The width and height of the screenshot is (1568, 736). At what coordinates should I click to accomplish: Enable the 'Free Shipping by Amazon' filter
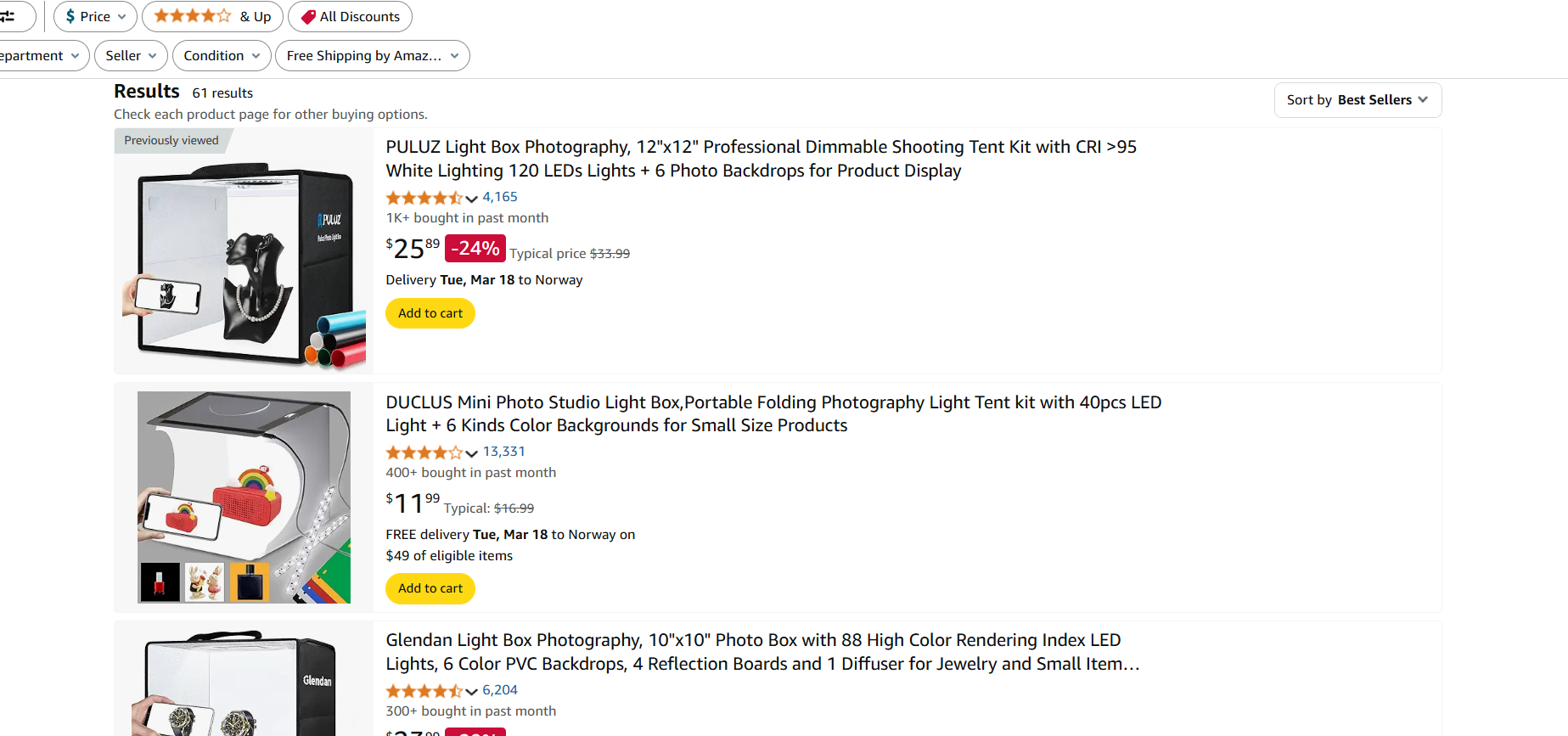[x=372, y=55]
